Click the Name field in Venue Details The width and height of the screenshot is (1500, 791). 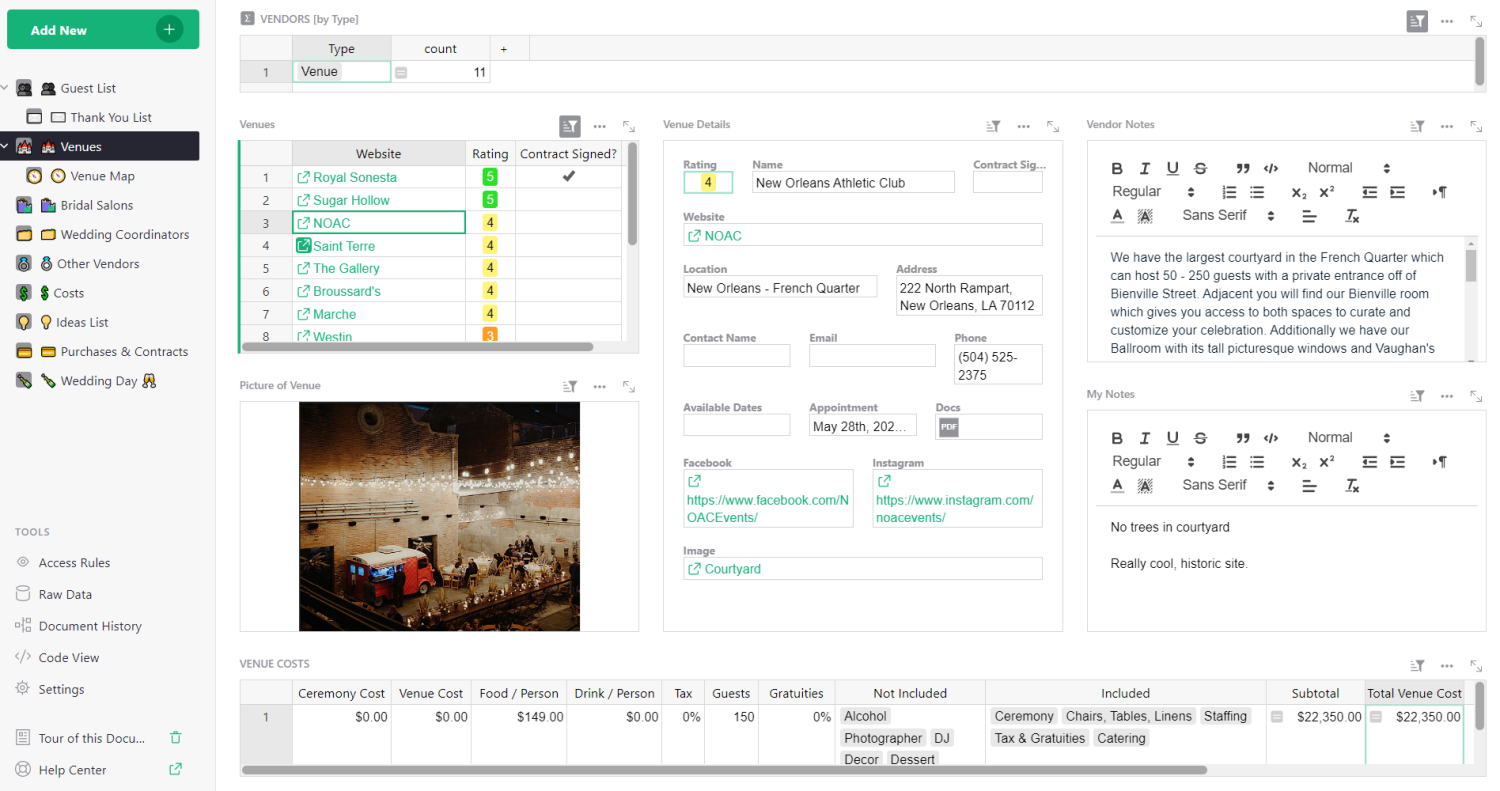click(853, 182)
